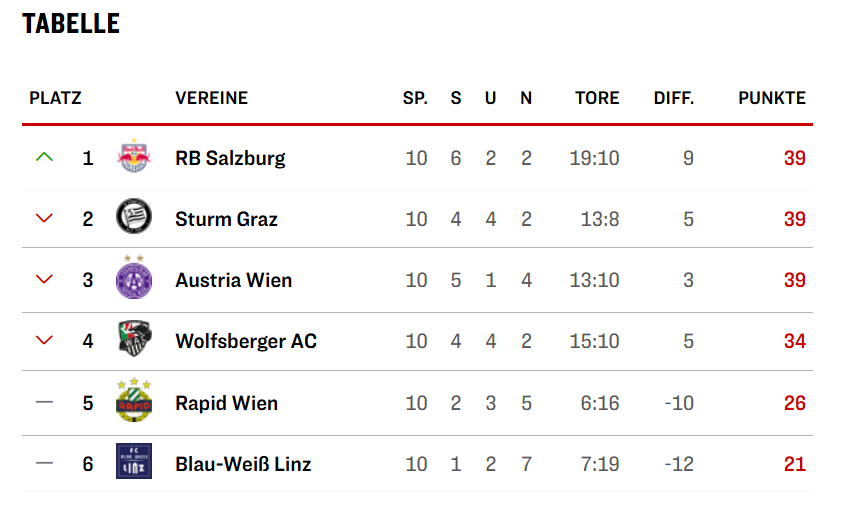
Task: Click the RB Salzburg club logo
Action: (x=133, y=158)
